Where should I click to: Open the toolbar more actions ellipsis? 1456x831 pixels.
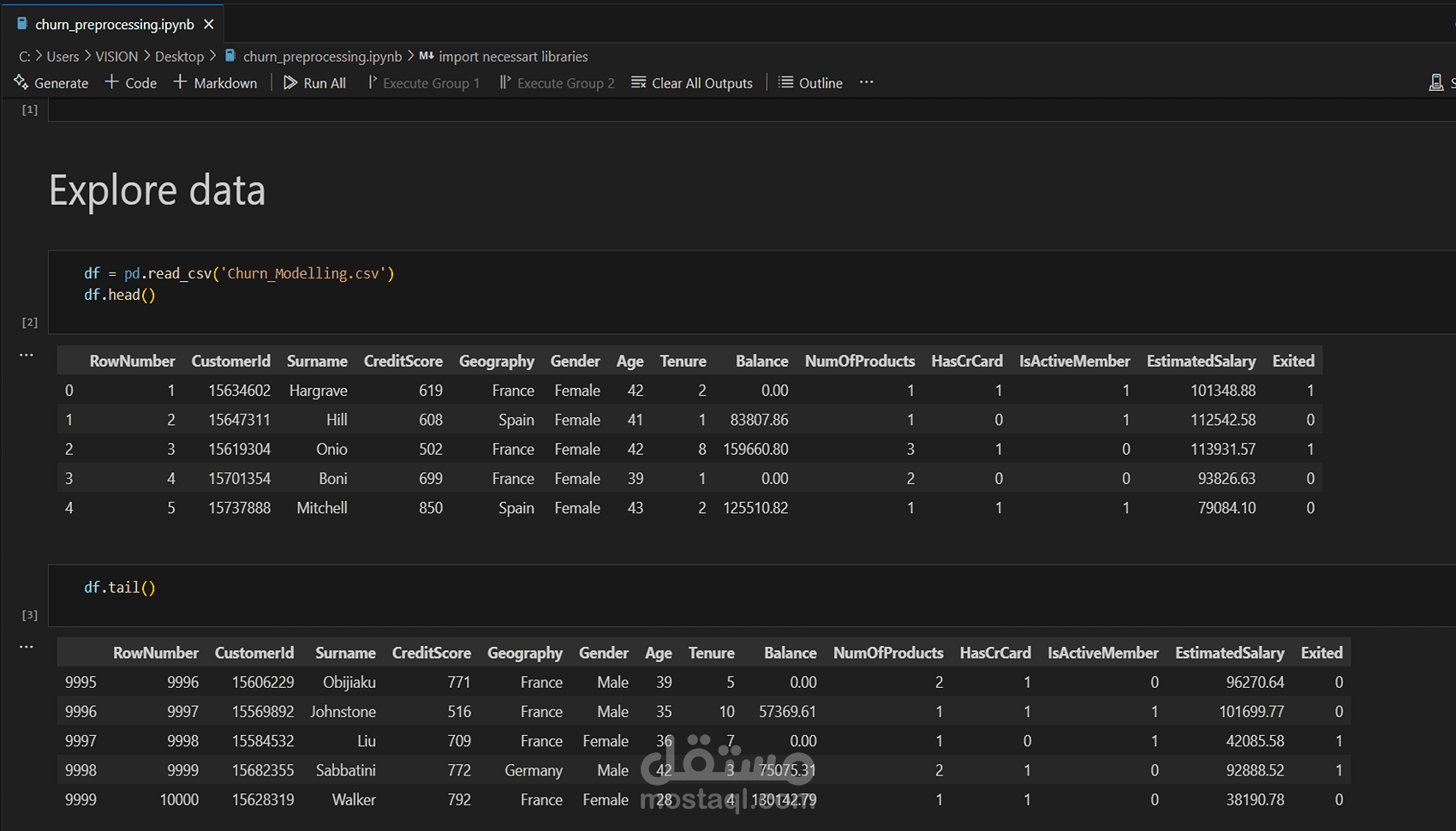point(866,82)
